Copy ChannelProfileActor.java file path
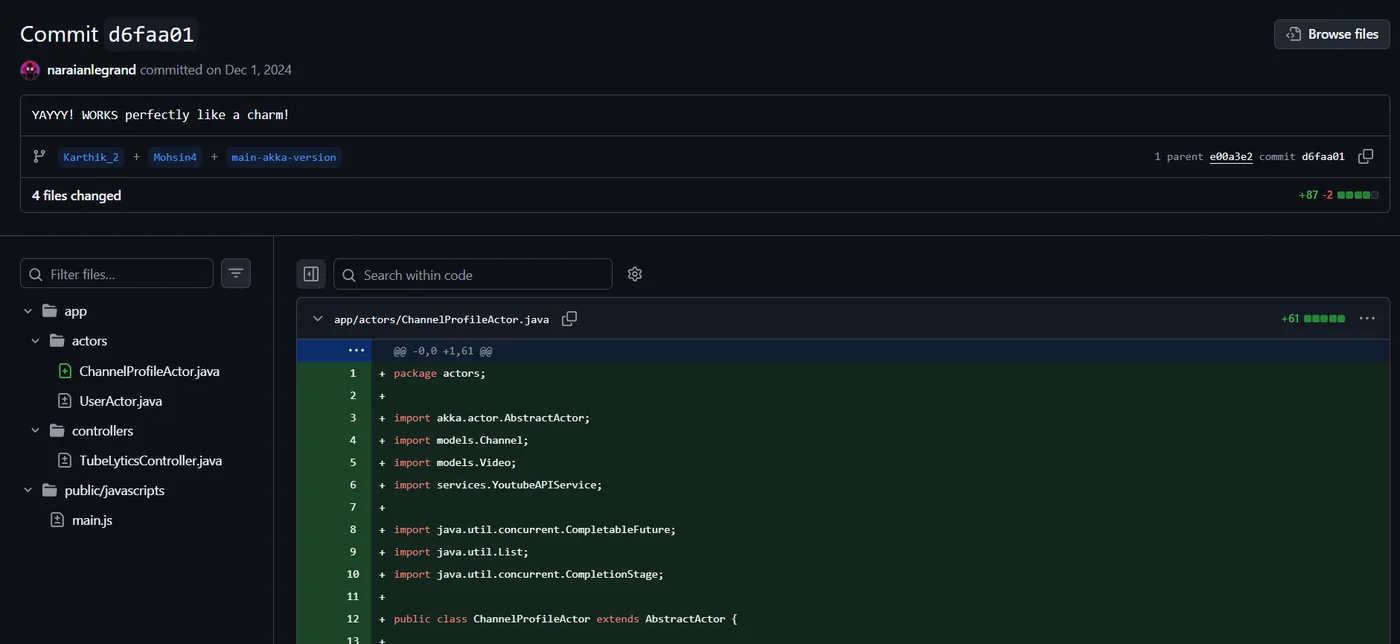This screenshot has height=644, width=1400. [569, 319]
